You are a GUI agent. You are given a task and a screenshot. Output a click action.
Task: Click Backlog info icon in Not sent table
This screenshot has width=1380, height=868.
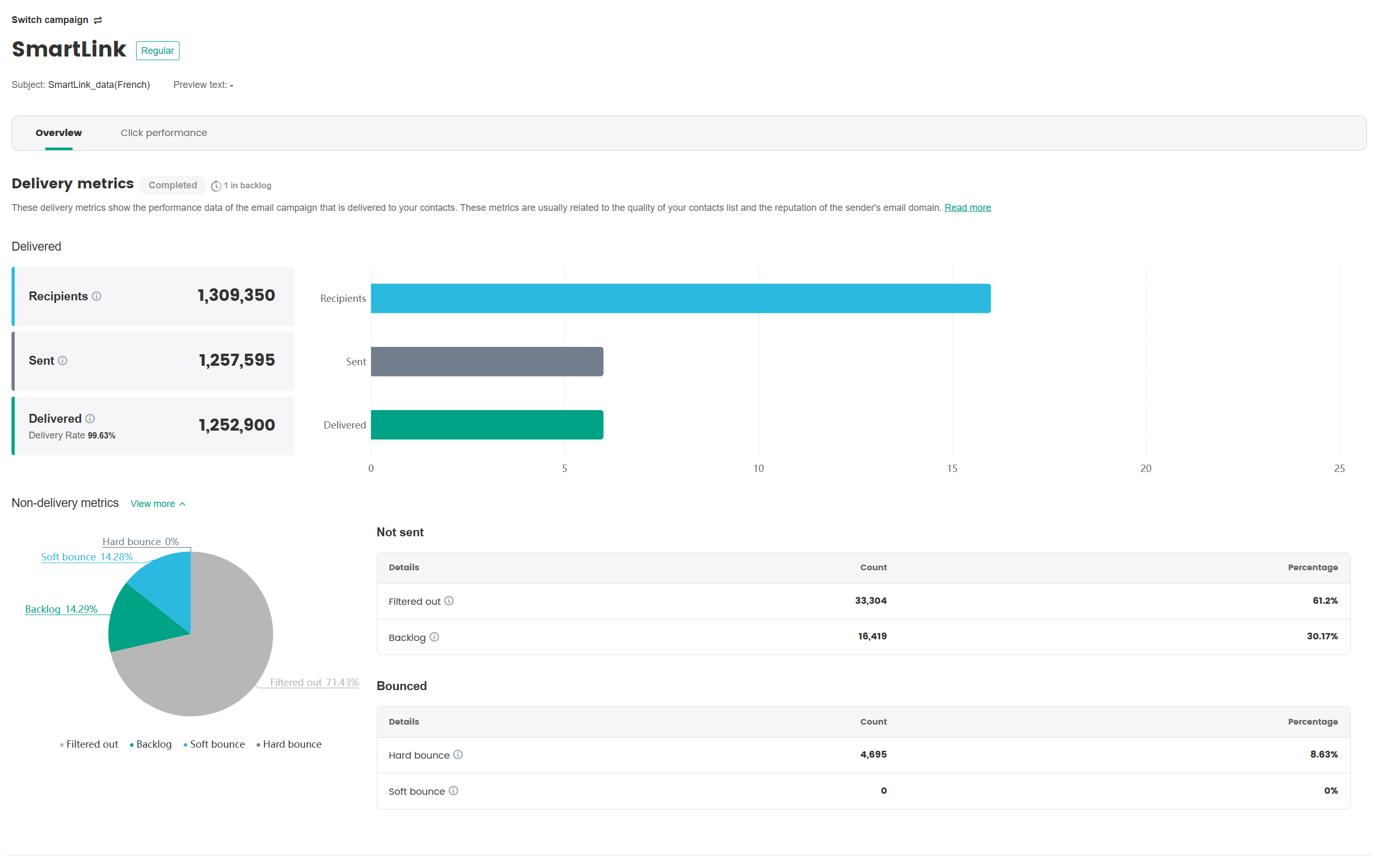434,637
